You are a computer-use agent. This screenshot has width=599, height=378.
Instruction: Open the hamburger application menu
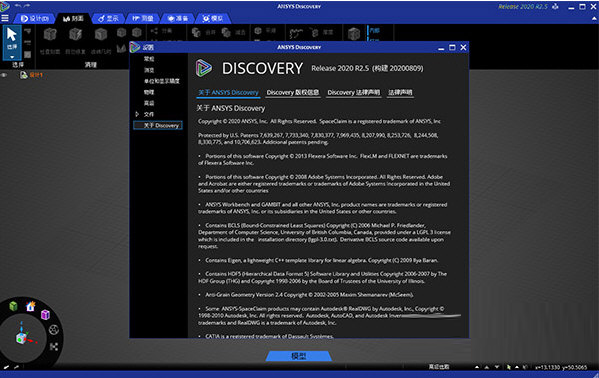(x=5, y=18)
